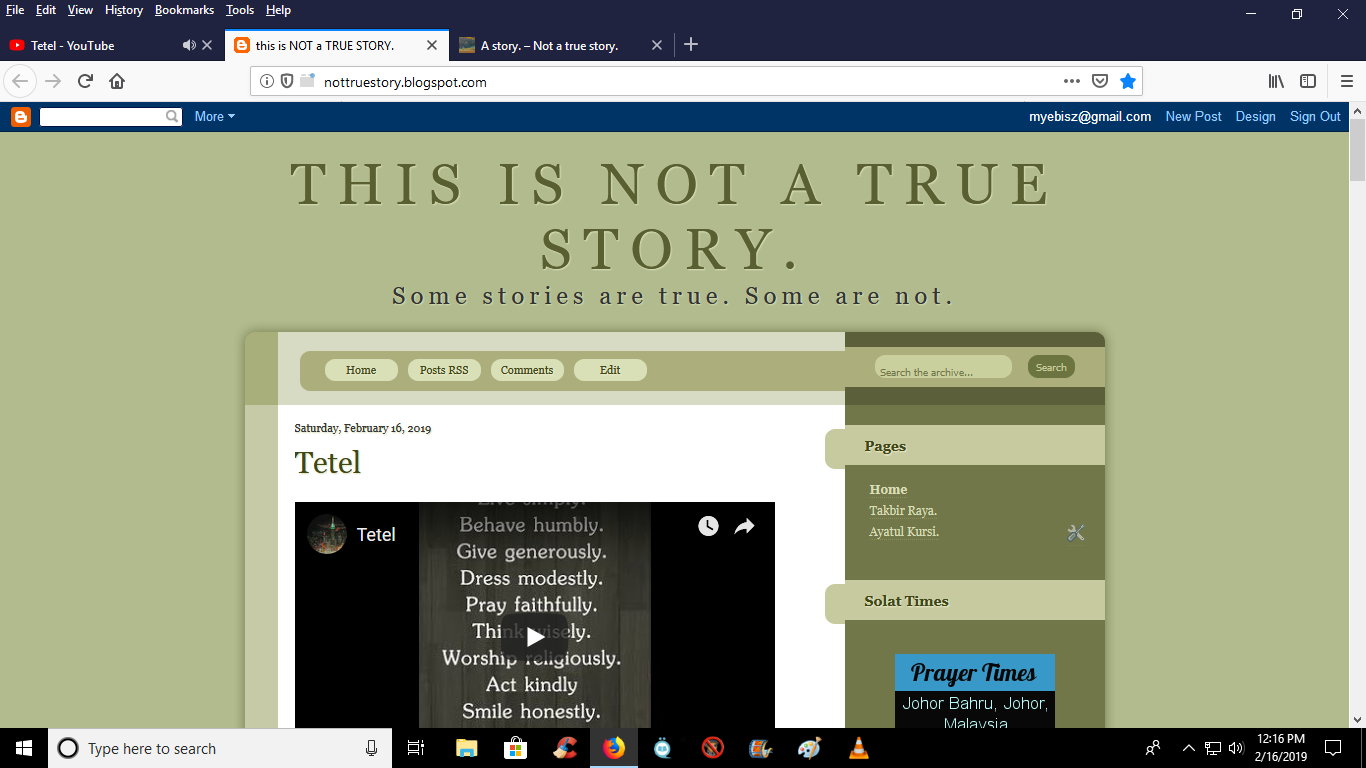This screenshot has height=768, width=1366.
Task: Show hidden system tray icons
Action: click(x=1189, y=748)
